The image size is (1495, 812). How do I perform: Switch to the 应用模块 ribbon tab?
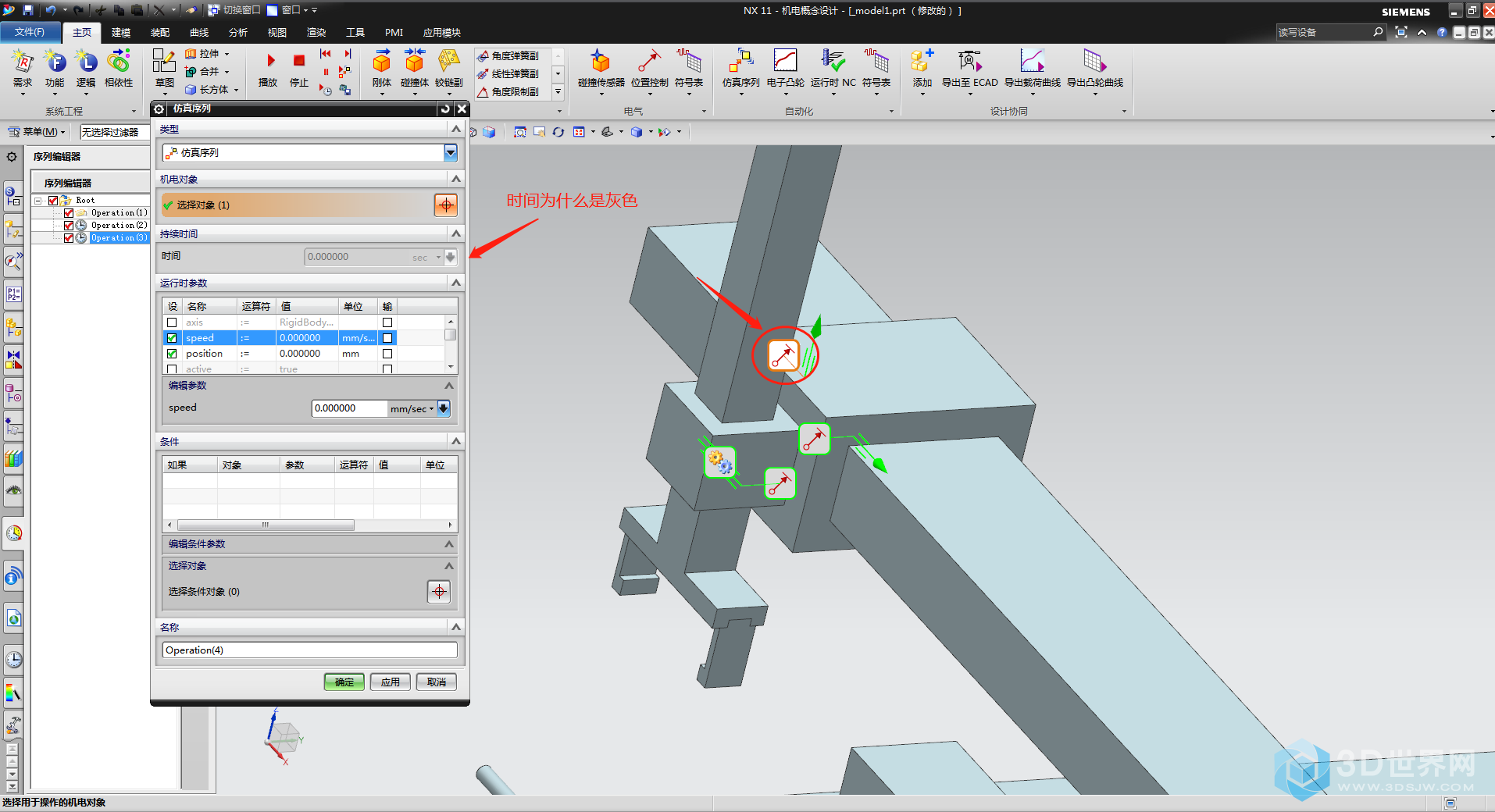442,33
